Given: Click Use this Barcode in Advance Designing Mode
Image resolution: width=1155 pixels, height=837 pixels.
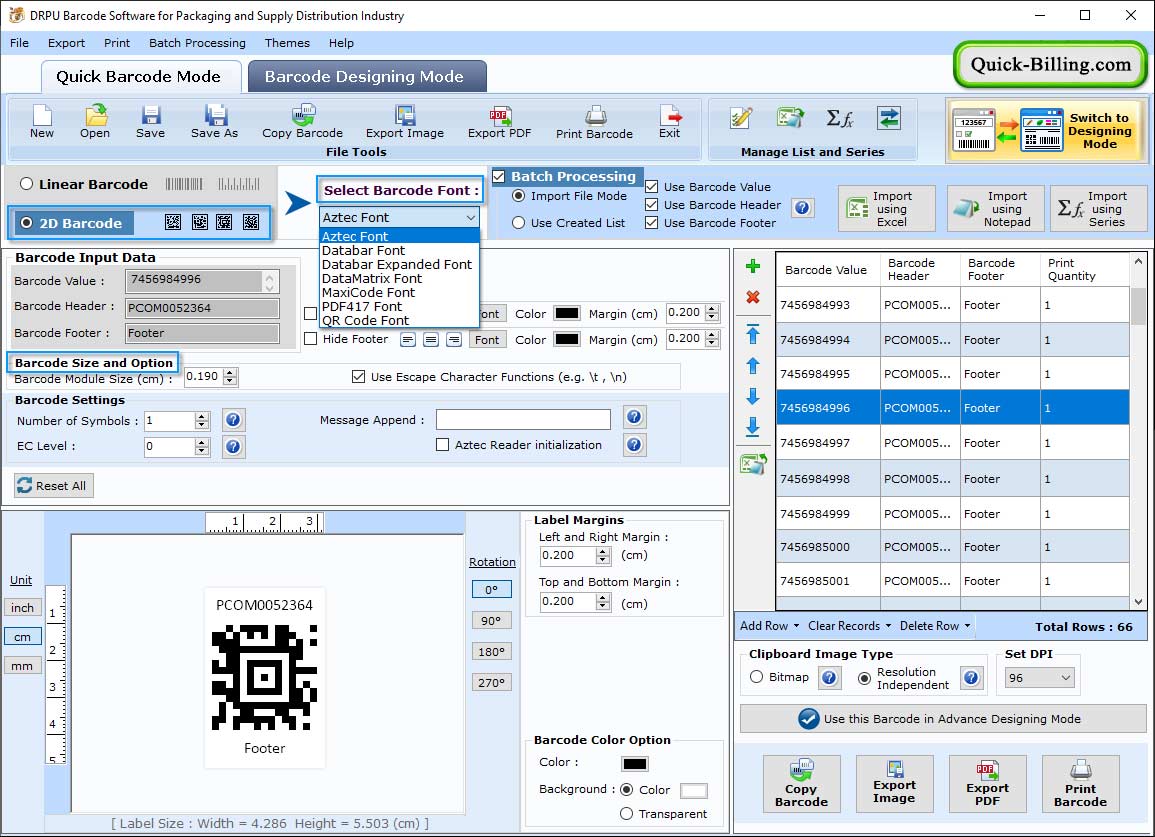Looking at the screenshot, I should (943, 718).
